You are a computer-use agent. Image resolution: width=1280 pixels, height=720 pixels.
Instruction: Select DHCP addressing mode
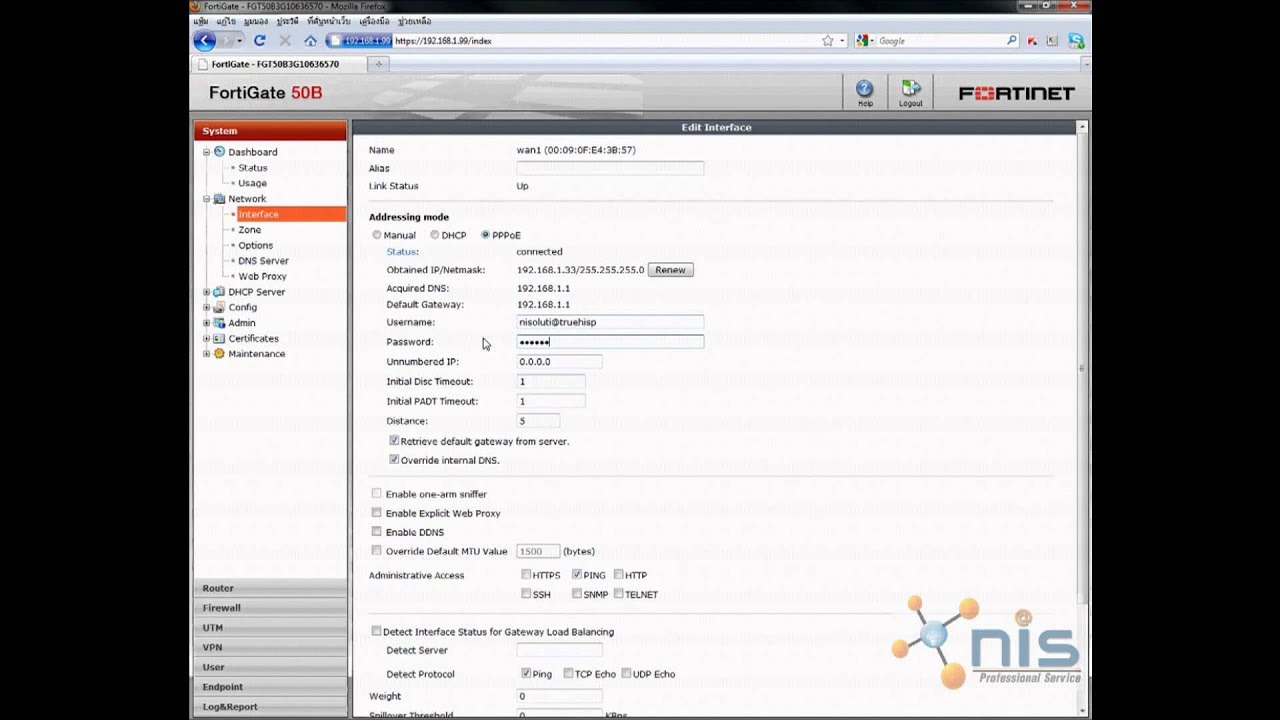435,235
